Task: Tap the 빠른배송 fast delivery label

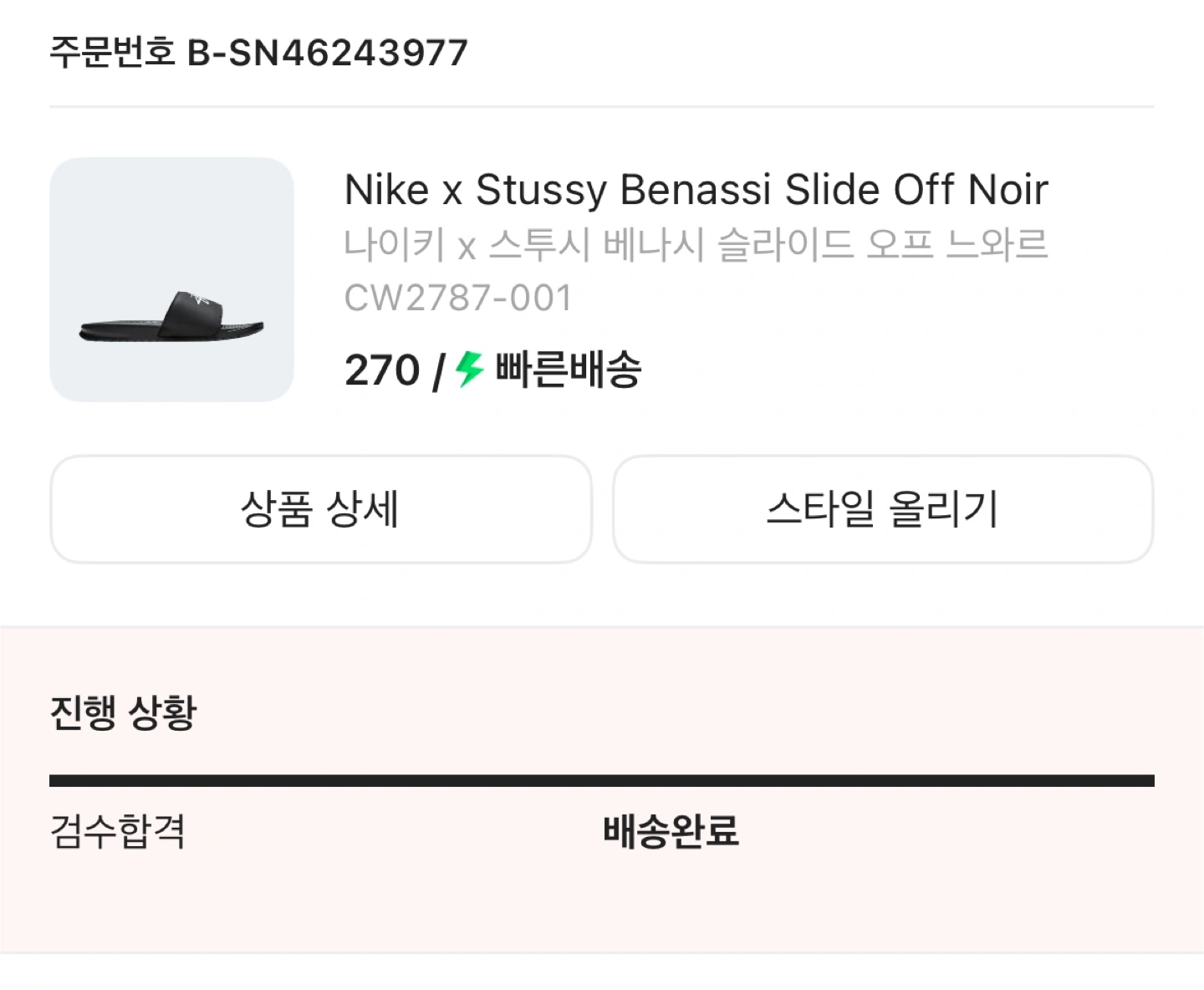Action: coord(569,370)
